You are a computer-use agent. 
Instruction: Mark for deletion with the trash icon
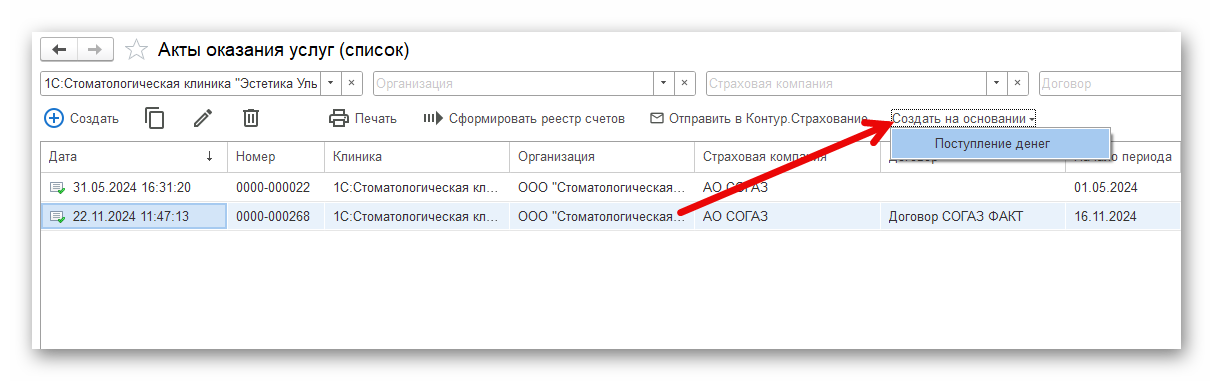[251, 118]
